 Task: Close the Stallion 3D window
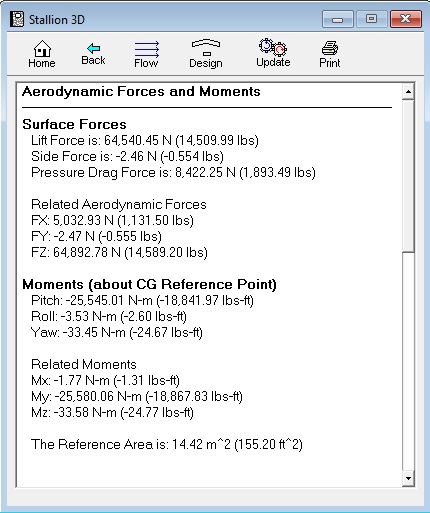pos(406,19)
